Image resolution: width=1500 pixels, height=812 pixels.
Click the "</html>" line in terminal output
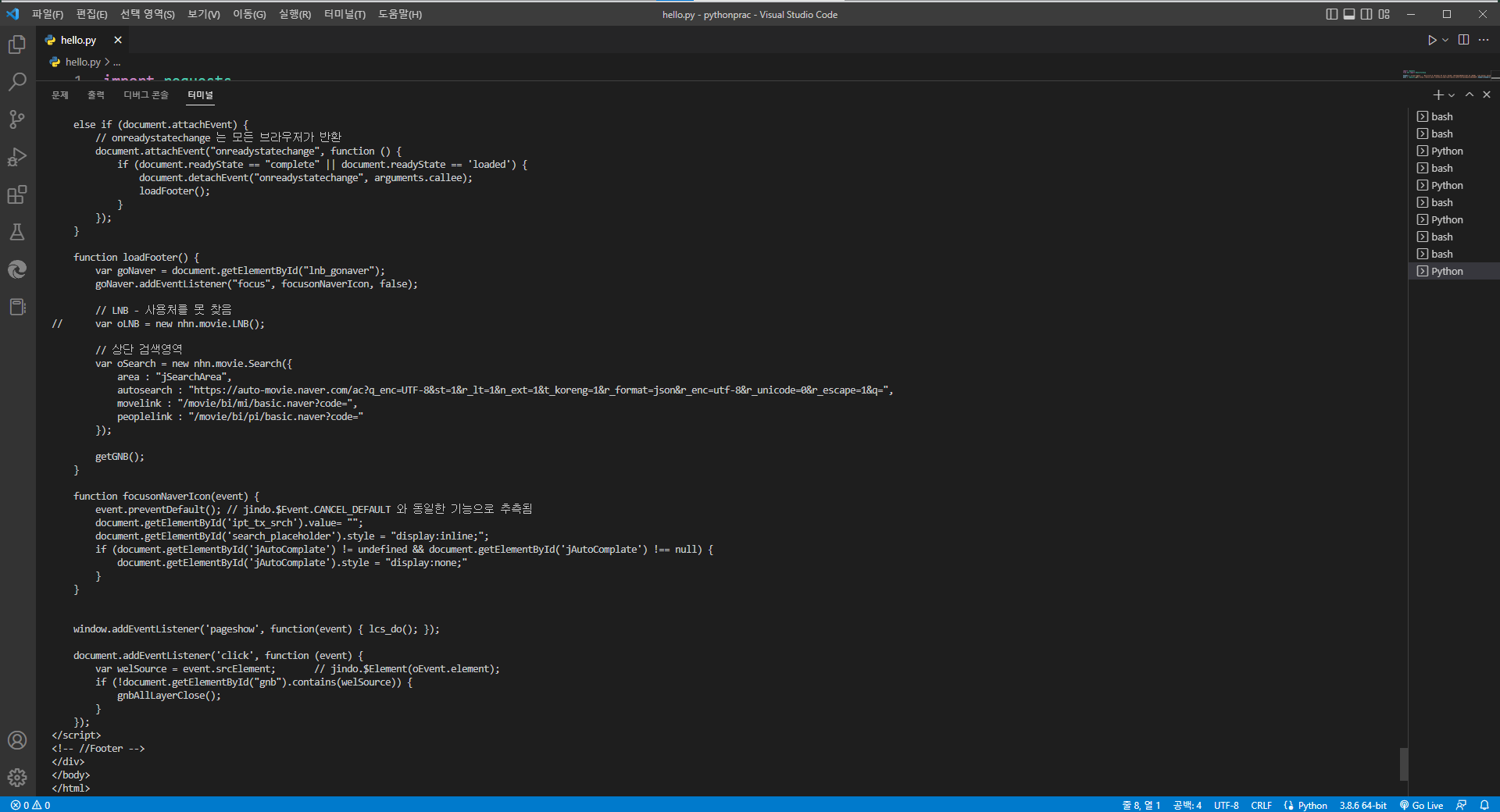tap(71, 788)
